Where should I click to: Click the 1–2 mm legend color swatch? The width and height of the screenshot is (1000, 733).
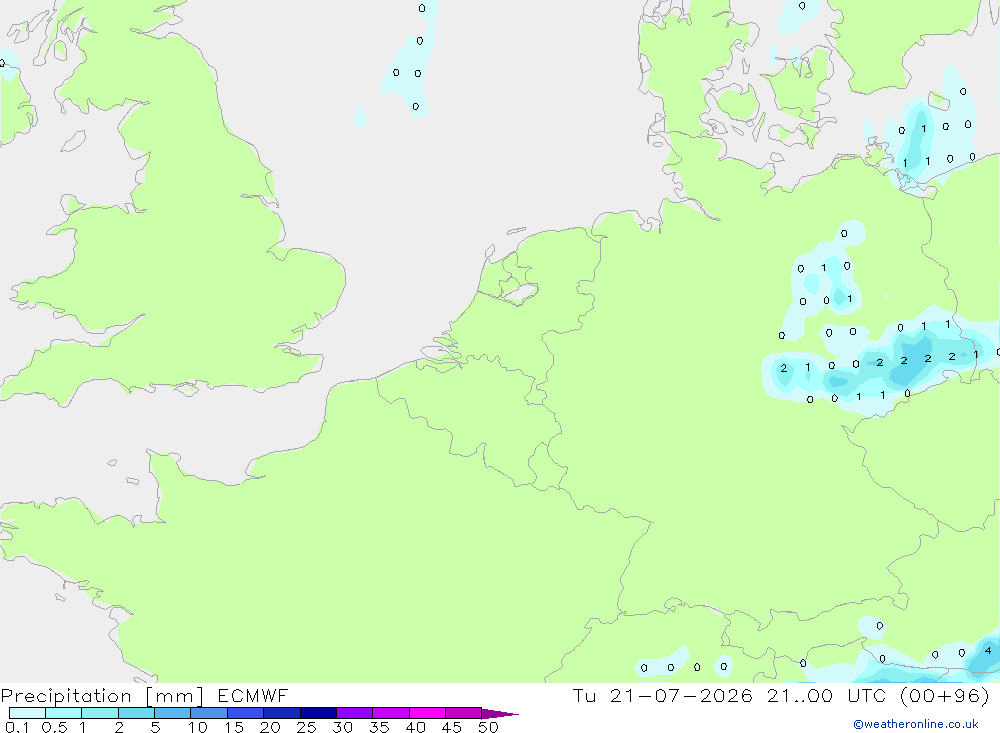click(x=100, y=713)
